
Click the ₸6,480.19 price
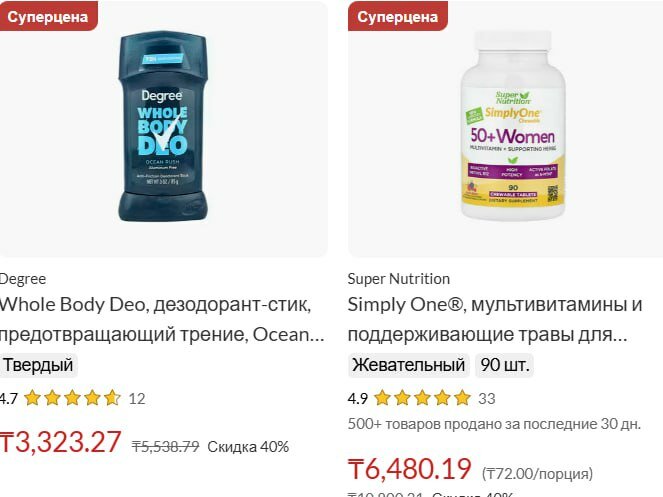[410, 469]
